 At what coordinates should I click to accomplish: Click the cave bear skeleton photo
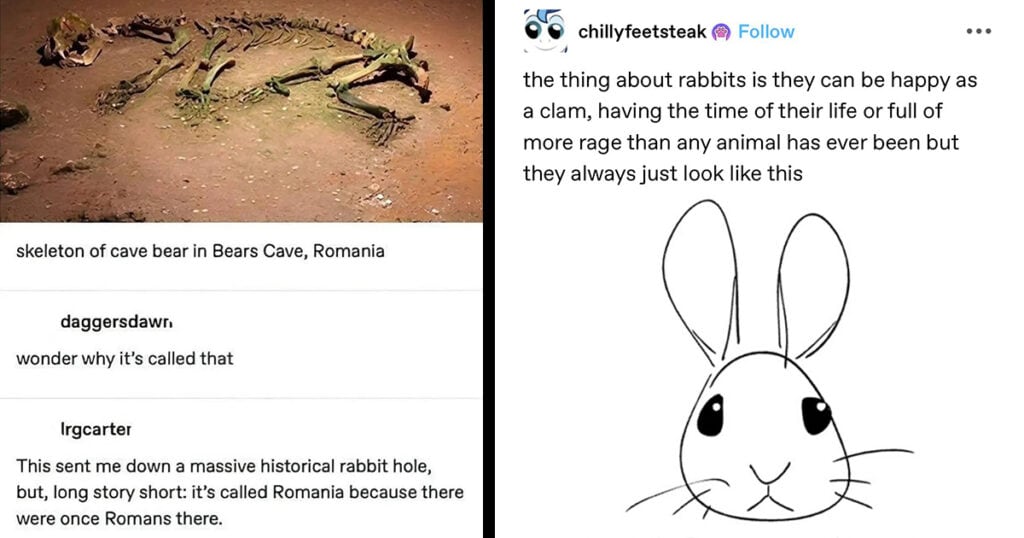click(x=241, y=111)
